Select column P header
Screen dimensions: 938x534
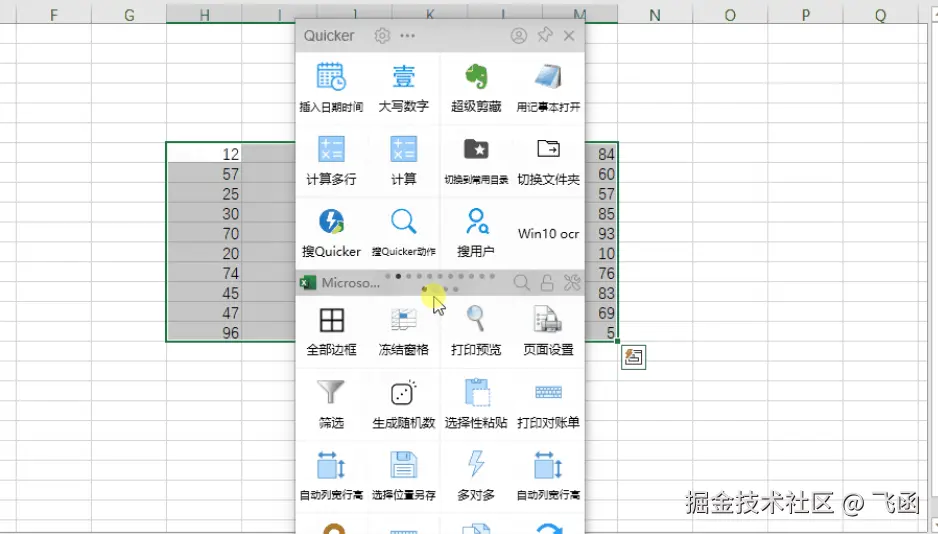pyautogui.click(x=805, y=15)
